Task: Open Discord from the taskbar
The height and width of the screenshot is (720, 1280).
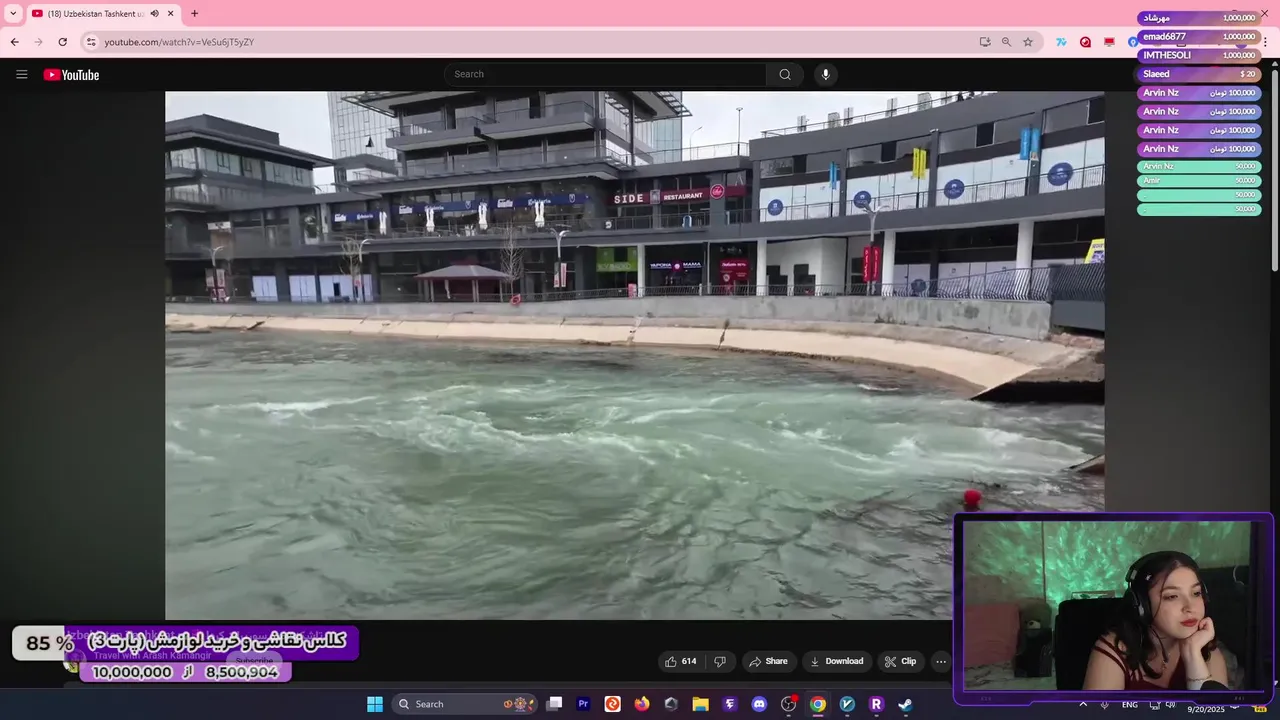Action: pyautogui.click(x=759, y=704)
